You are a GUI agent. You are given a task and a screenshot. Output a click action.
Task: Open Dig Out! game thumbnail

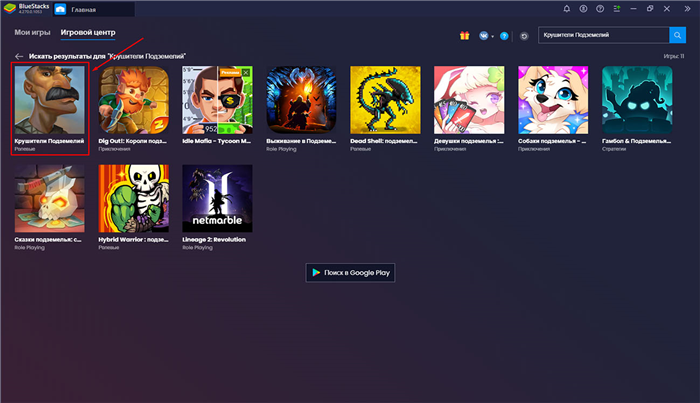click(x=133, y=100)
